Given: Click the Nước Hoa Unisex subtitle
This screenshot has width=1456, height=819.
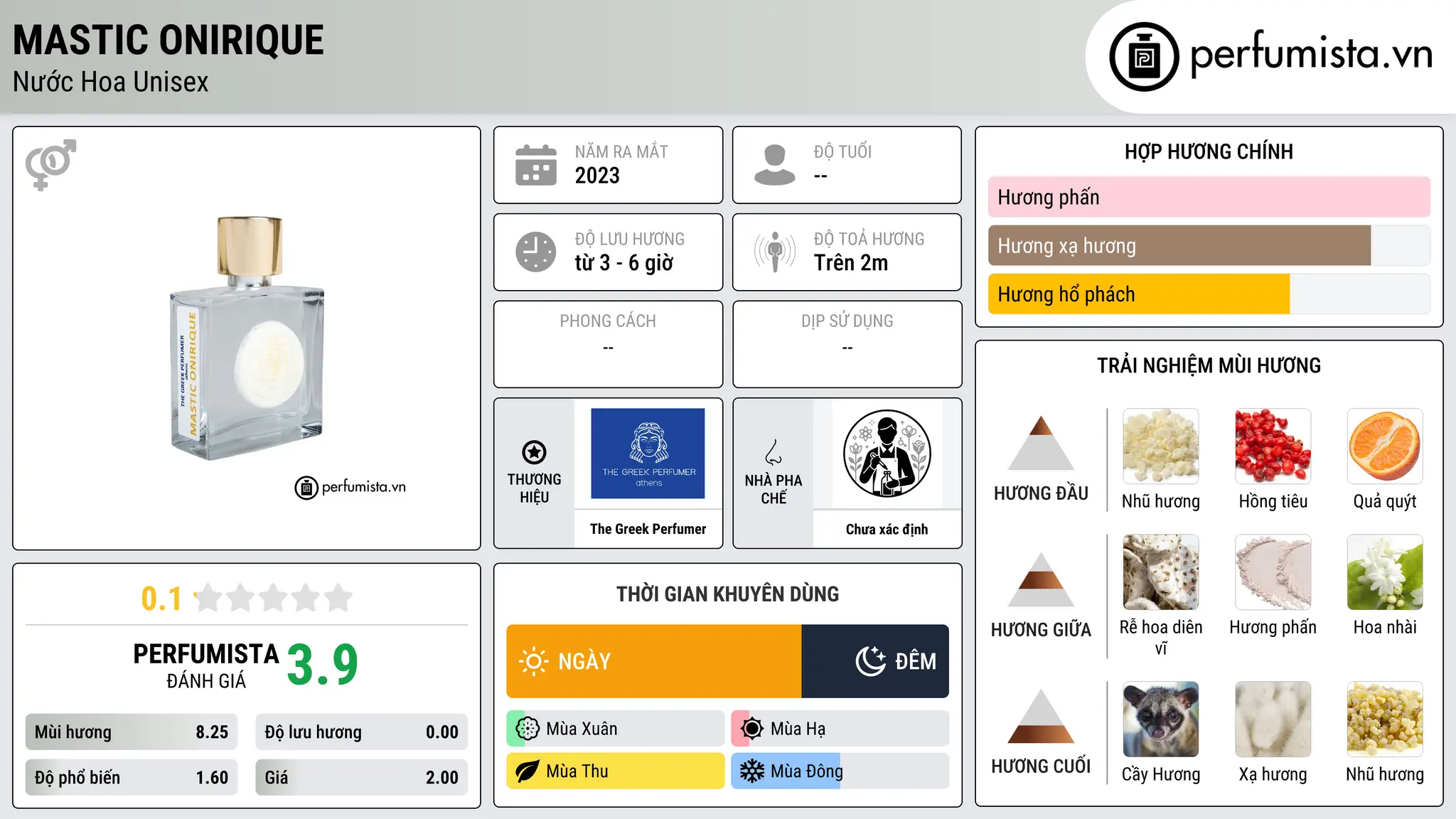Looking at the screenshot, I should coord(111,82).
